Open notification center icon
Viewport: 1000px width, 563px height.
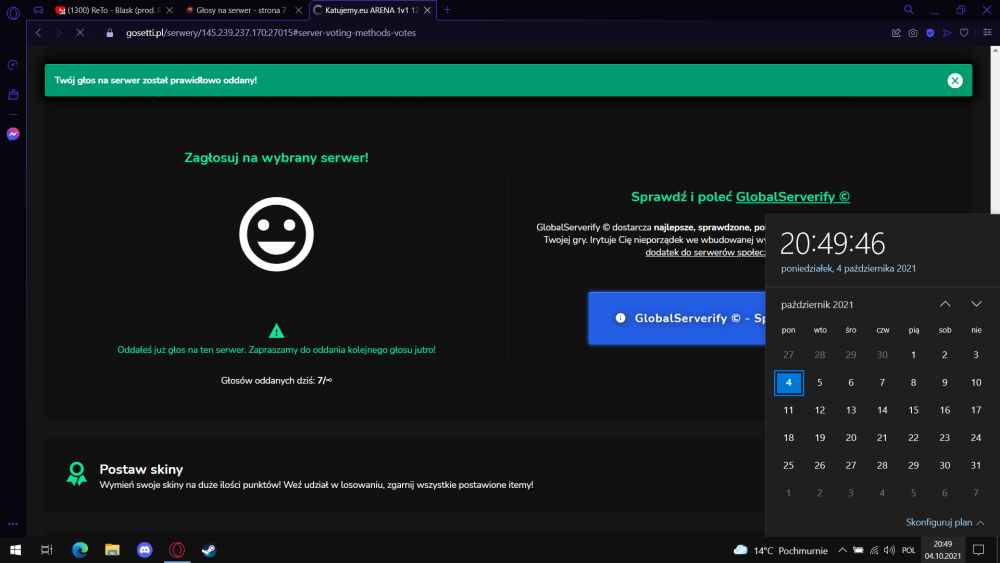978,550
